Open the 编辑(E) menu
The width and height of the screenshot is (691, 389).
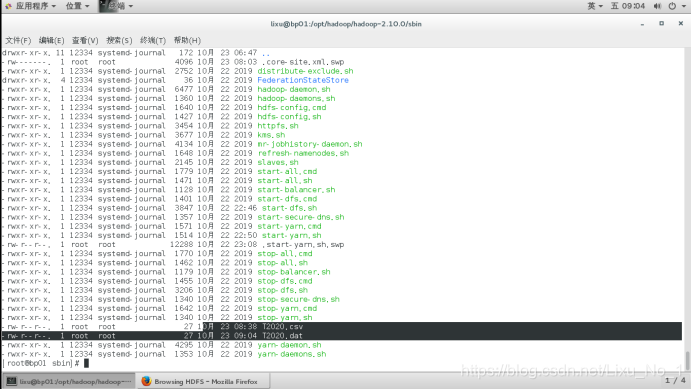[52, 41]
